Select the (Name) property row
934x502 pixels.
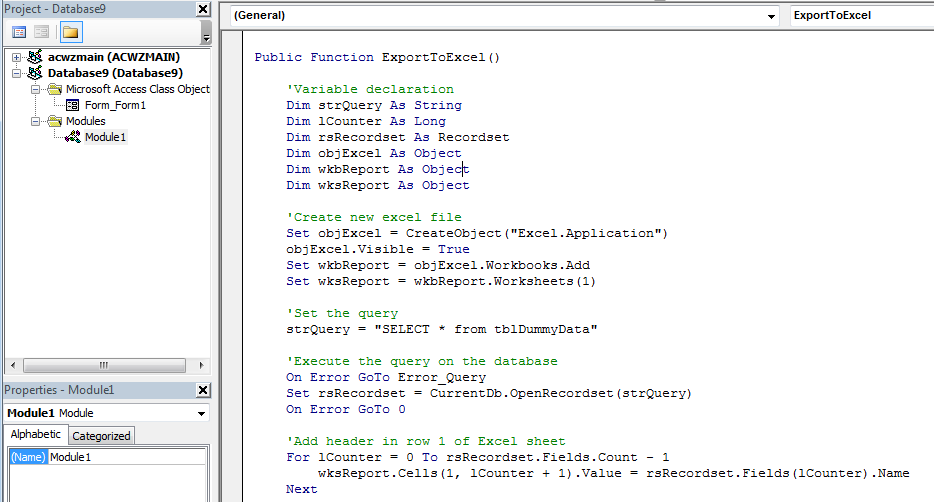tap(108, 457)
